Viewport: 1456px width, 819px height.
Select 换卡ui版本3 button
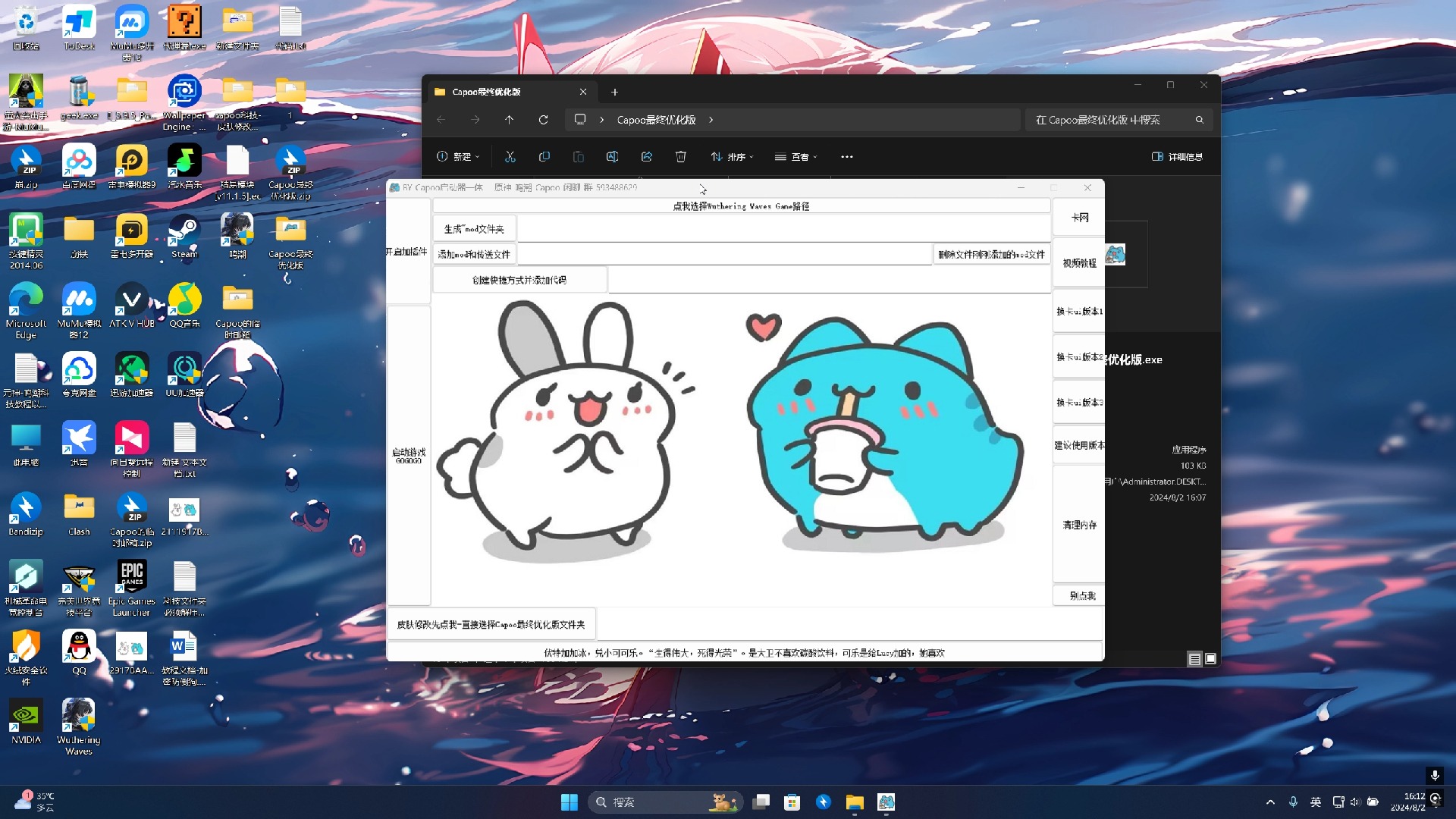(x=1079, y=402)
